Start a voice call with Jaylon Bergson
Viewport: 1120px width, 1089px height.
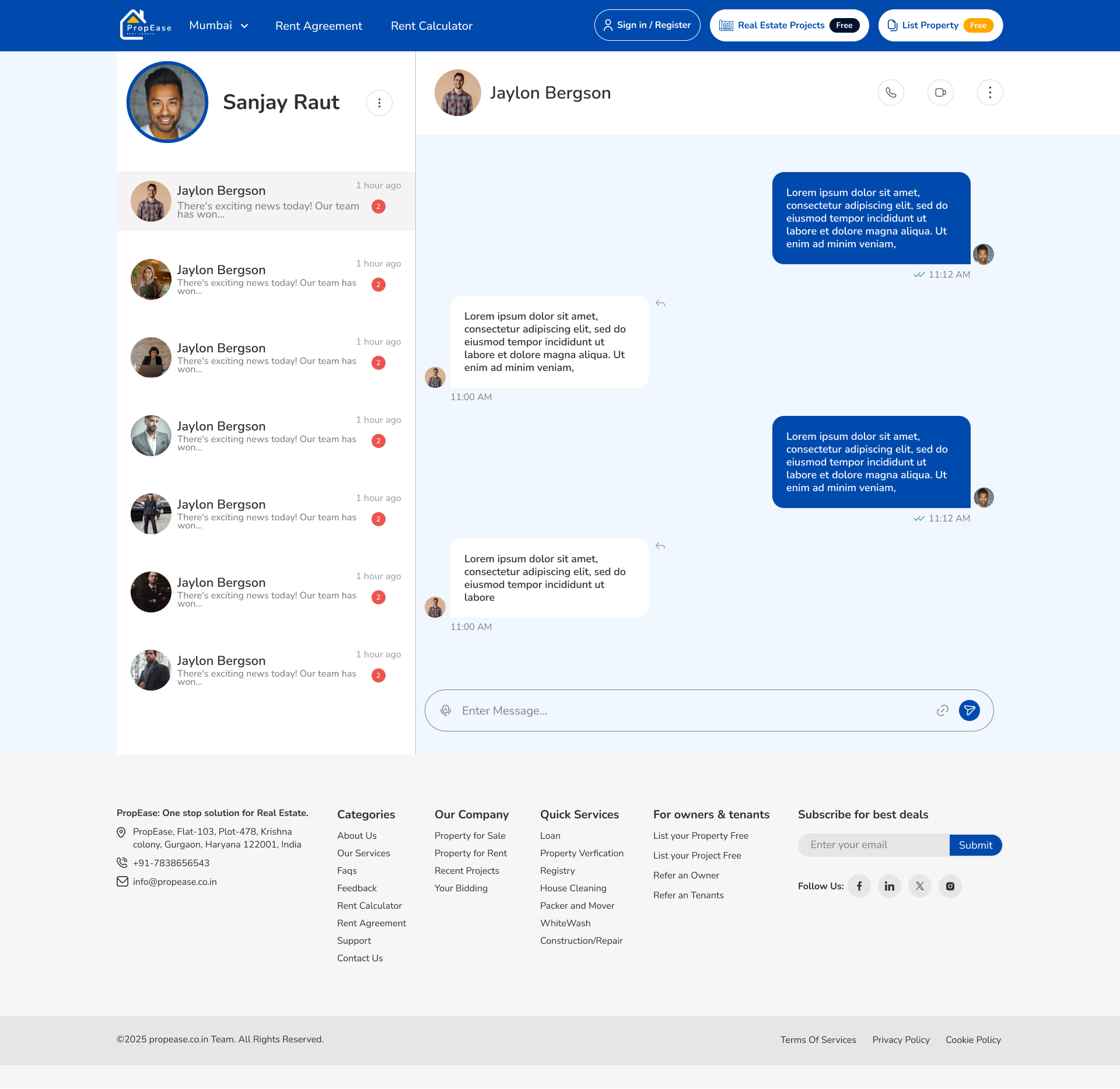pos(891,93)
